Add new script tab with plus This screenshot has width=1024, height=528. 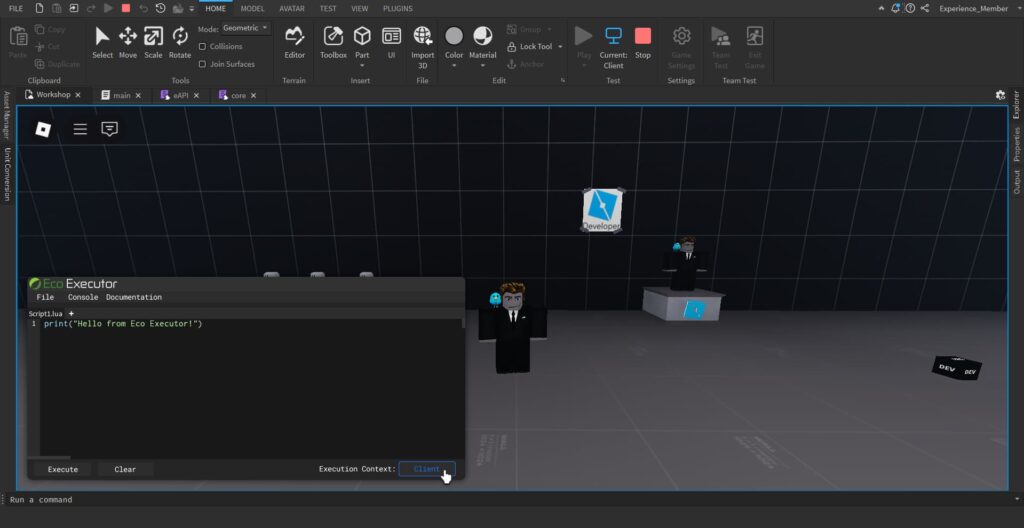71,314
